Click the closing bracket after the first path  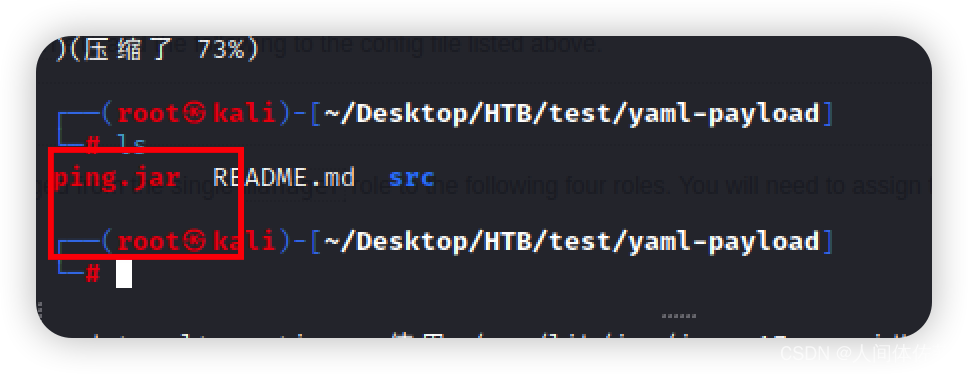point(828,114)
